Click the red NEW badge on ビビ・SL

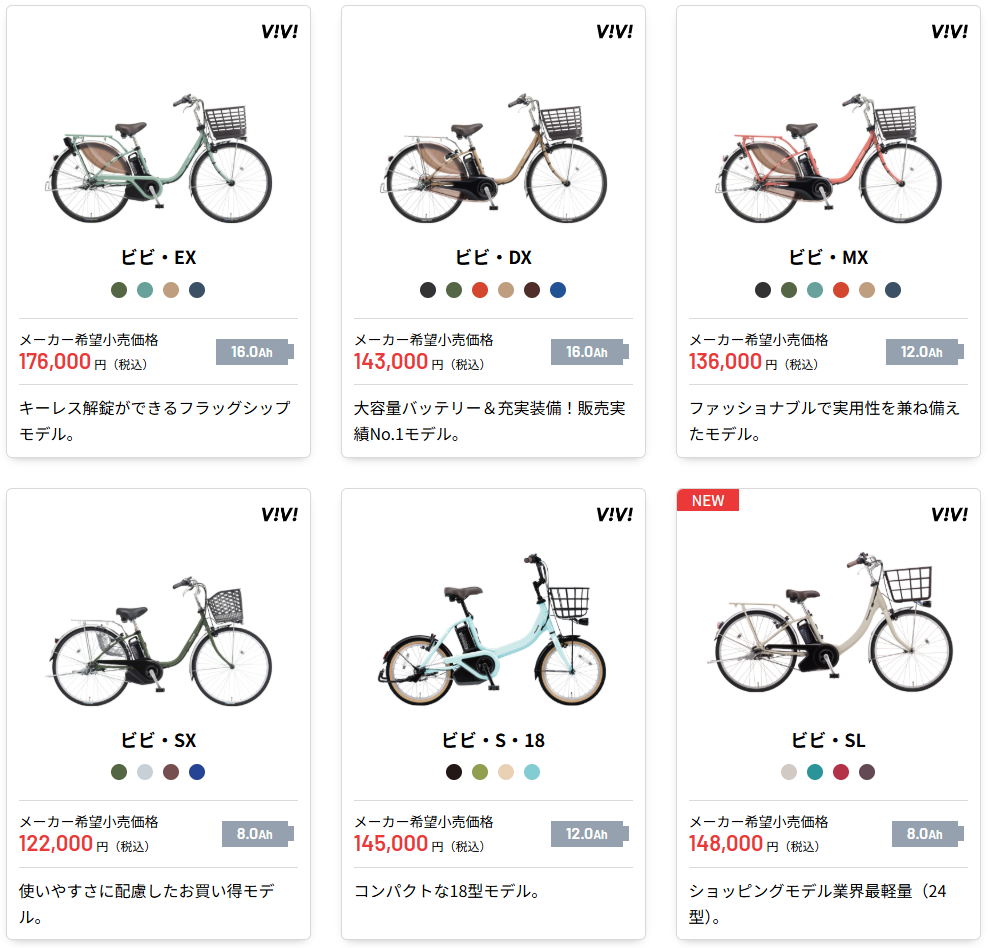708,501
